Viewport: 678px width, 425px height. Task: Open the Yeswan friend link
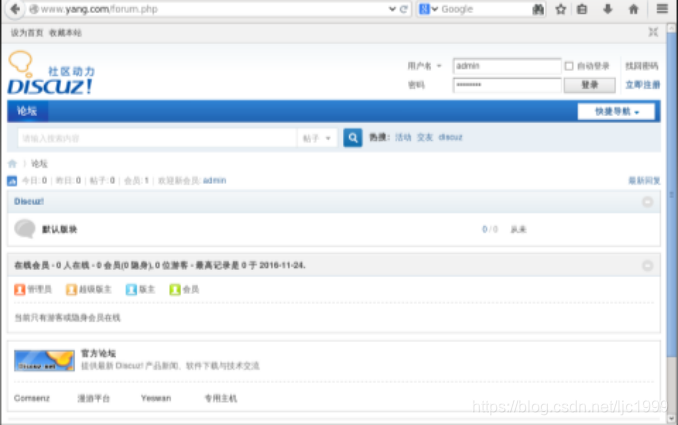click(156, 398)
